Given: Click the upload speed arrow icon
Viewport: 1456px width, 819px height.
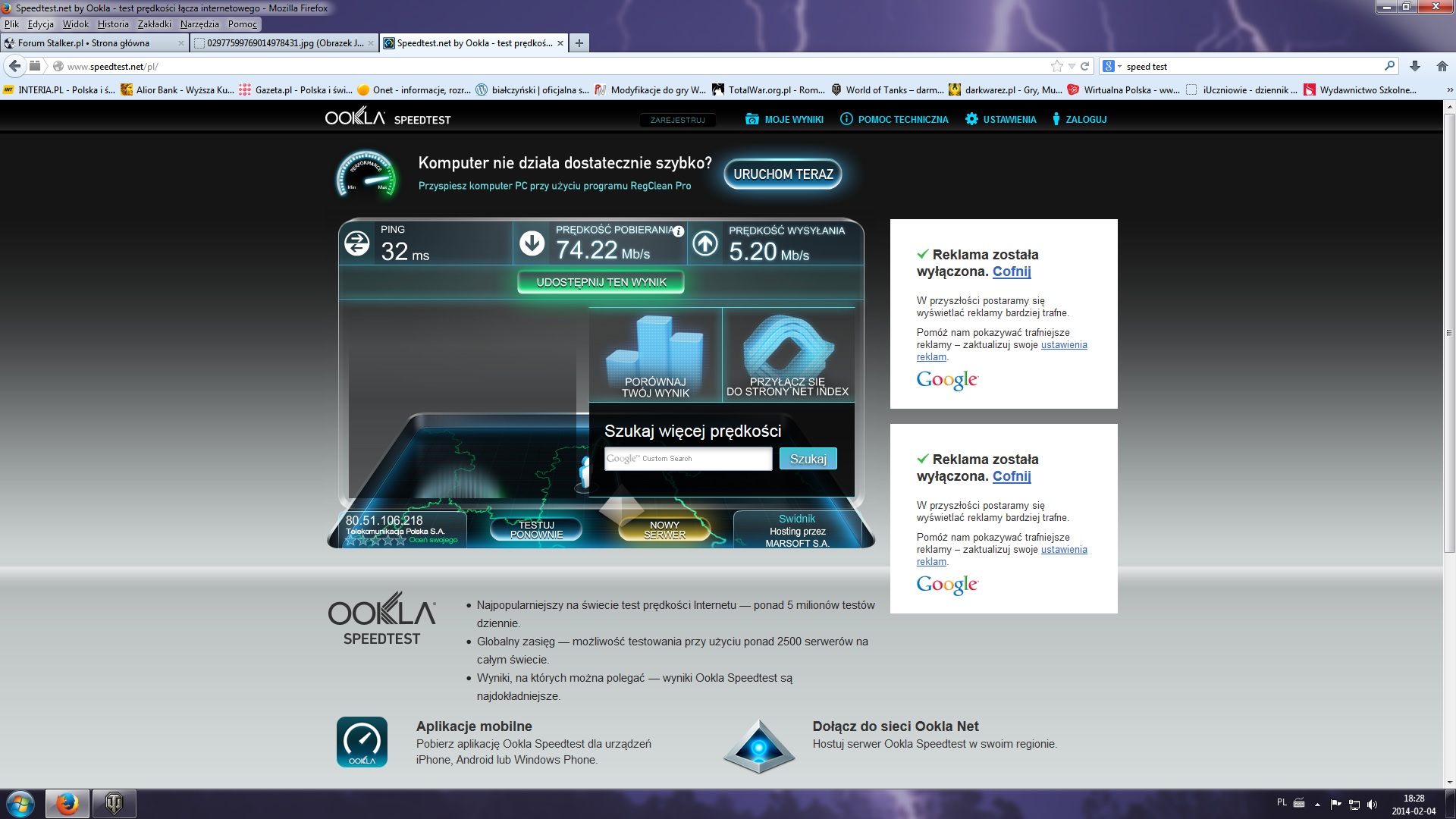Looking at the screenshot, I should pyautogui.click(x=705, y=243).
